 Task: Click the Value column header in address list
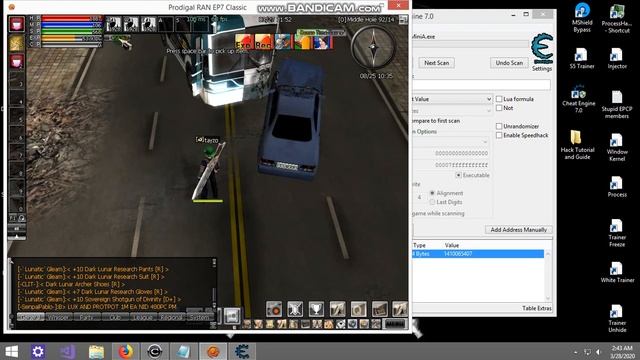tap(452, 245)
